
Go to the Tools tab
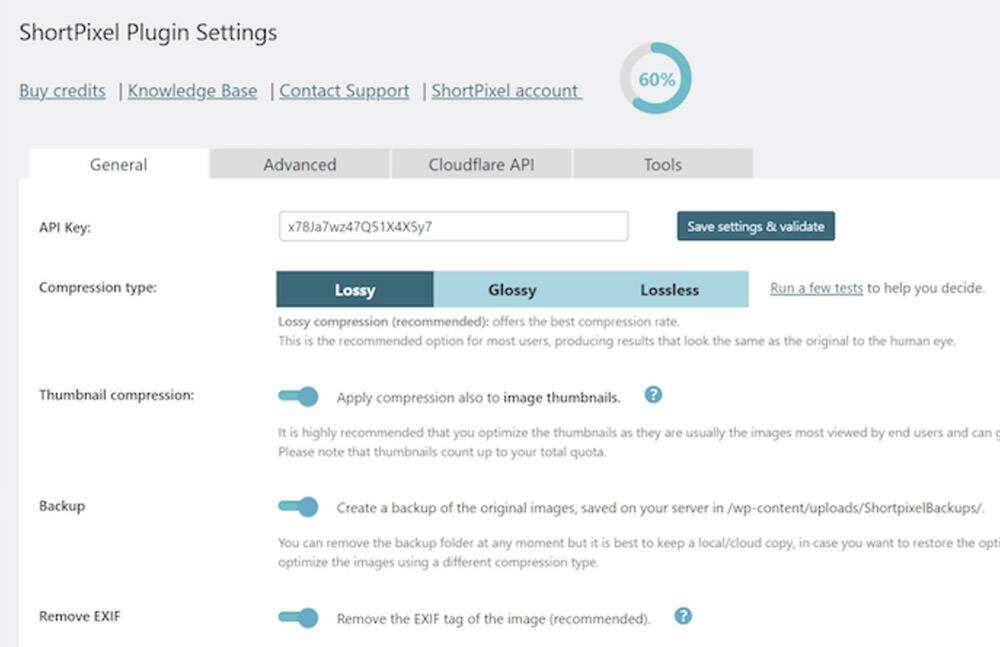662,165
